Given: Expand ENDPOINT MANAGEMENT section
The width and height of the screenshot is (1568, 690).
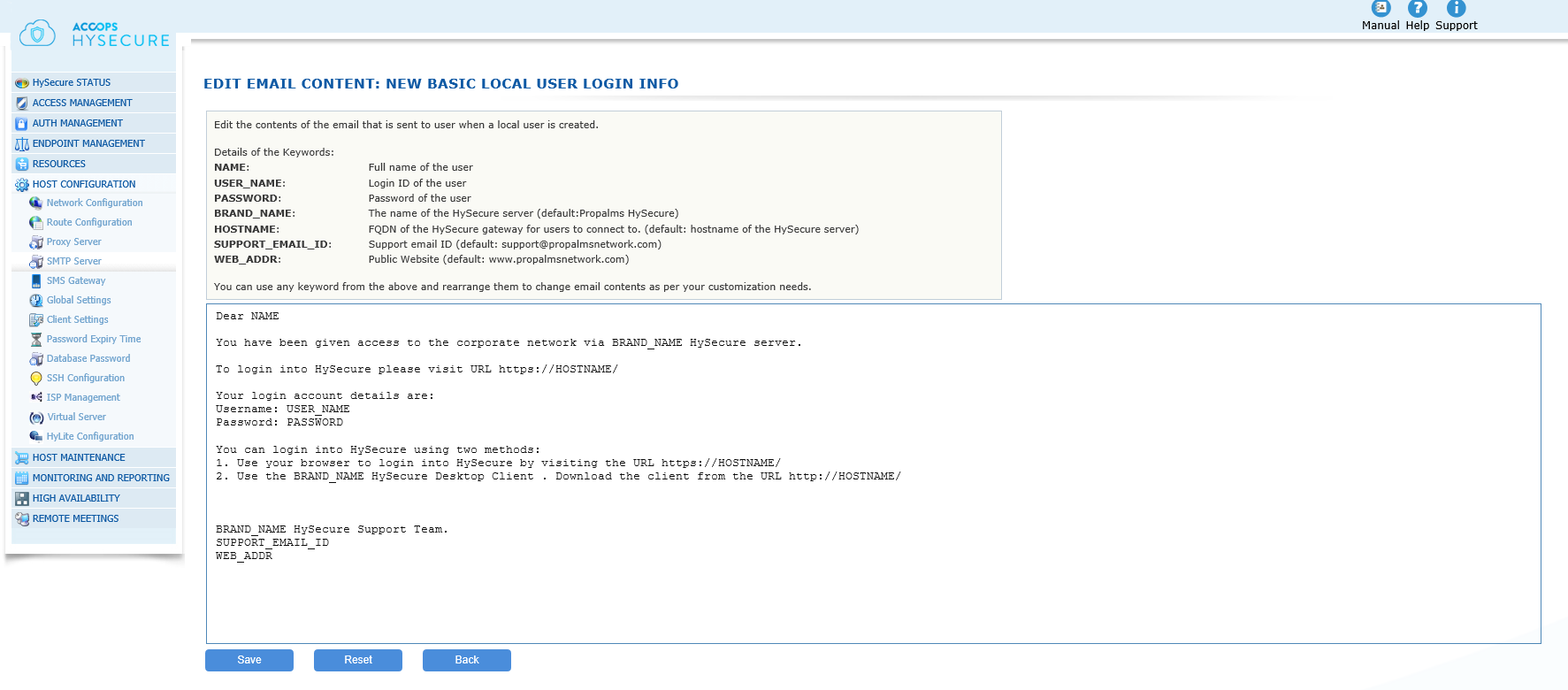Looking at the screenshot, I should [x=94, y=143].
